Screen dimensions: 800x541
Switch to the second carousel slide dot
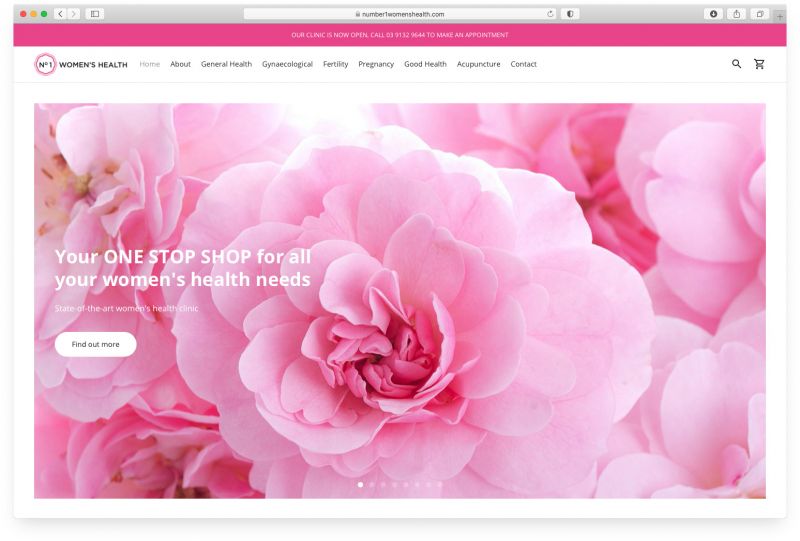click(371, 484)
